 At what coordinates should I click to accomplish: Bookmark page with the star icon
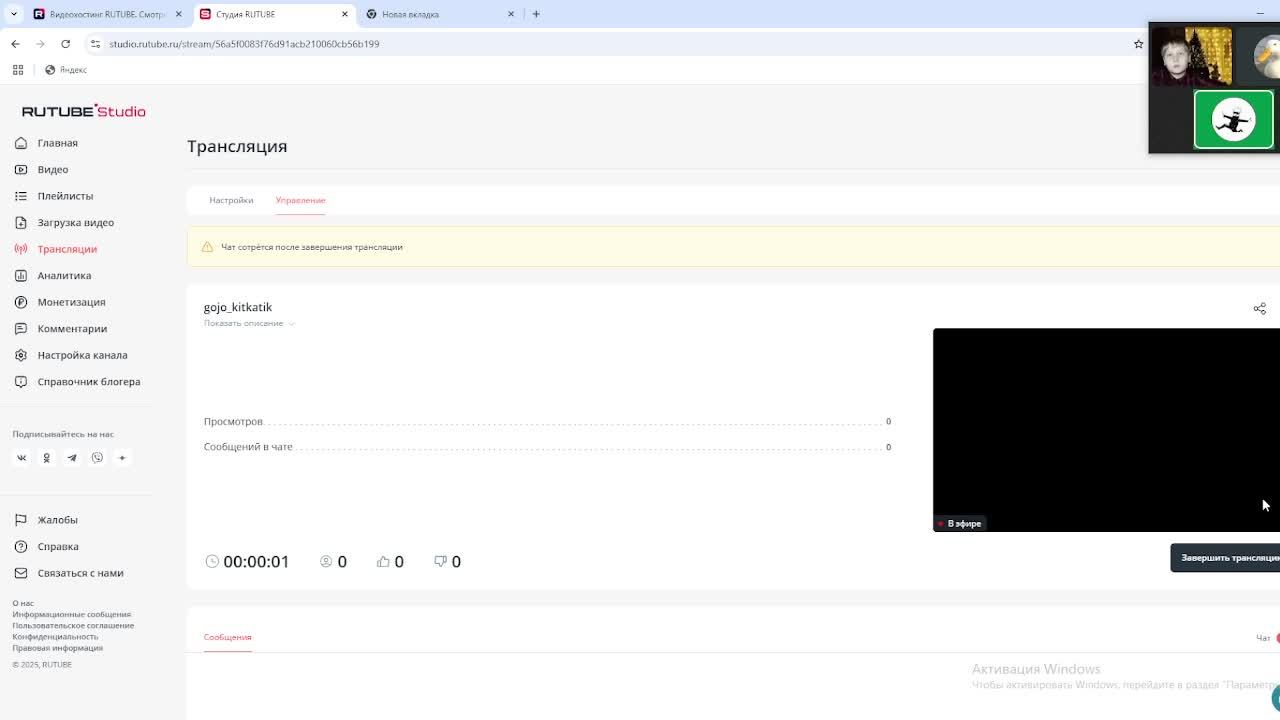(1138, 44)
